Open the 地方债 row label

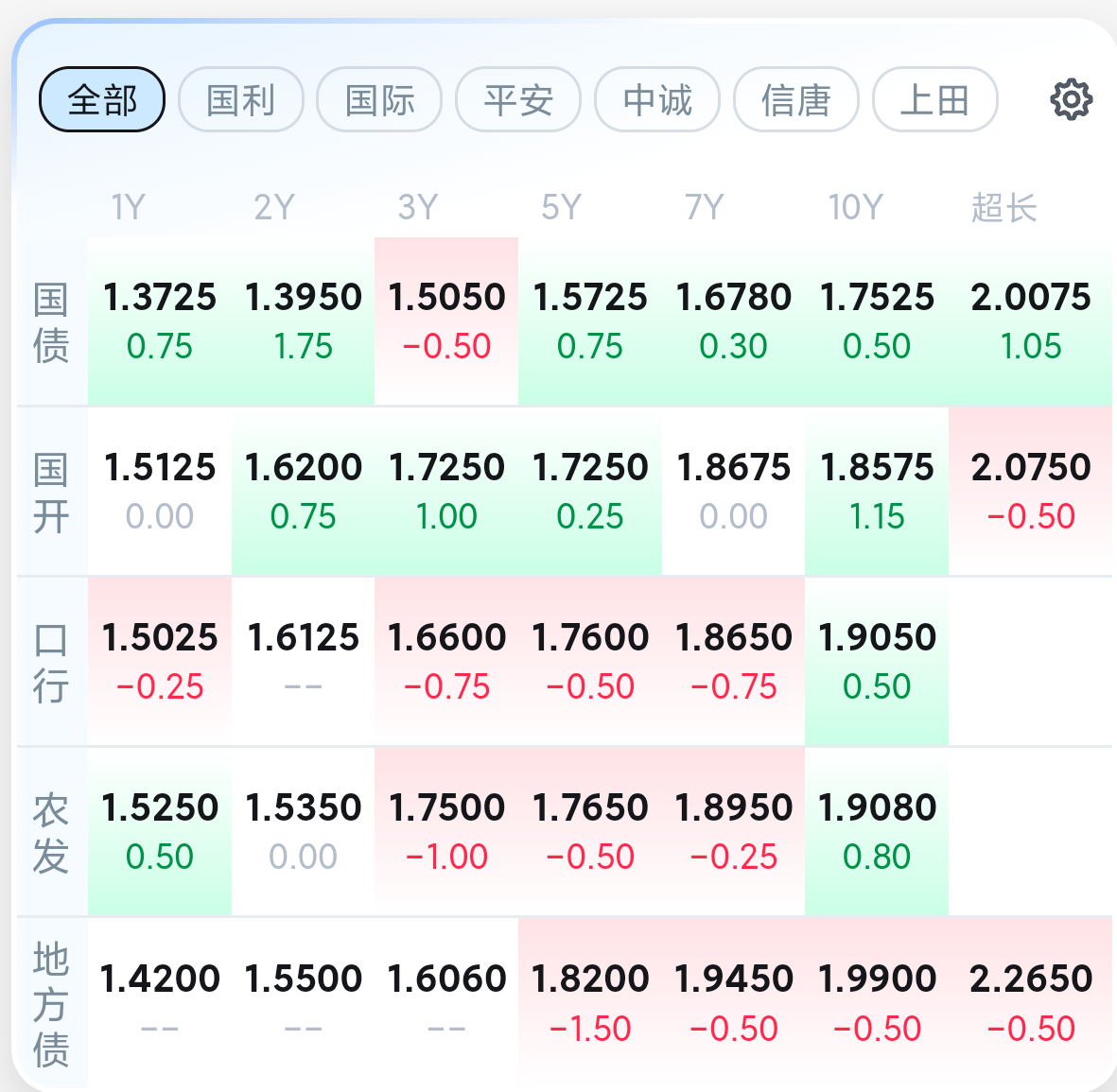[51, 1004]
